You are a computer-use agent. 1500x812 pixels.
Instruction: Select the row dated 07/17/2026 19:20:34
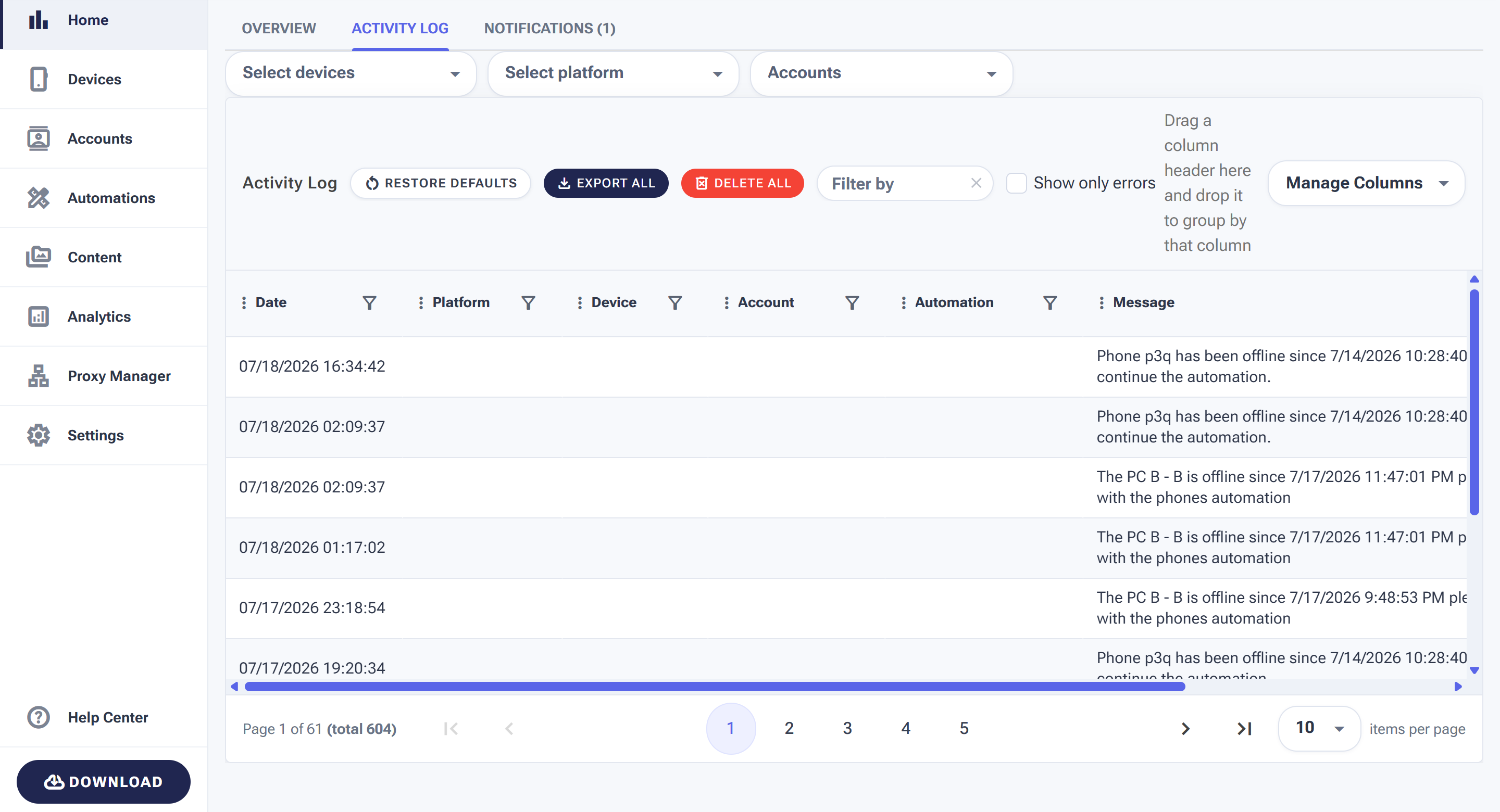(x=846, y=659)
